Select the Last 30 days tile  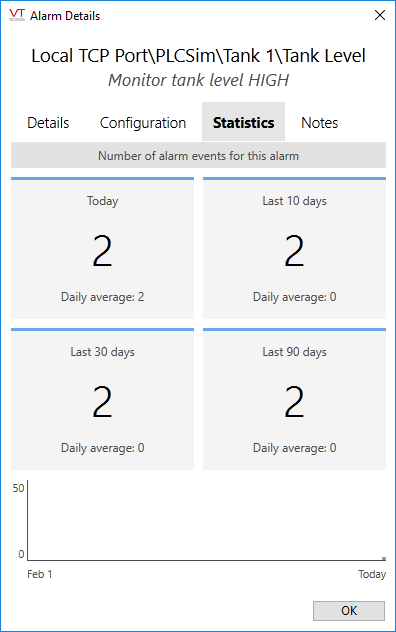pos(102,399)
